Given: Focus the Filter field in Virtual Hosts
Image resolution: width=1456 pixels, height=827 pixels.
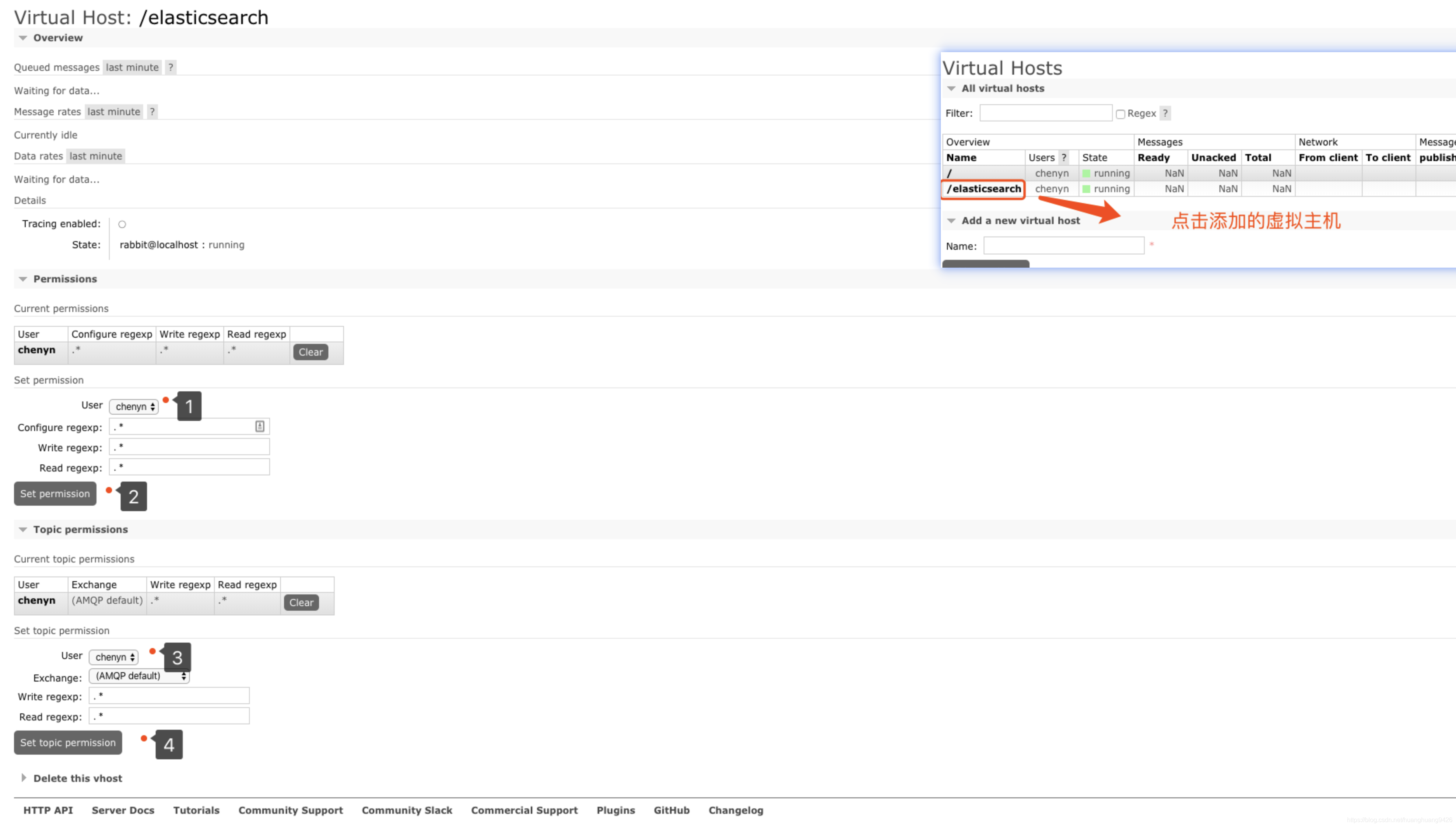Looking at the screenshot, I should tap(1046, 113).
